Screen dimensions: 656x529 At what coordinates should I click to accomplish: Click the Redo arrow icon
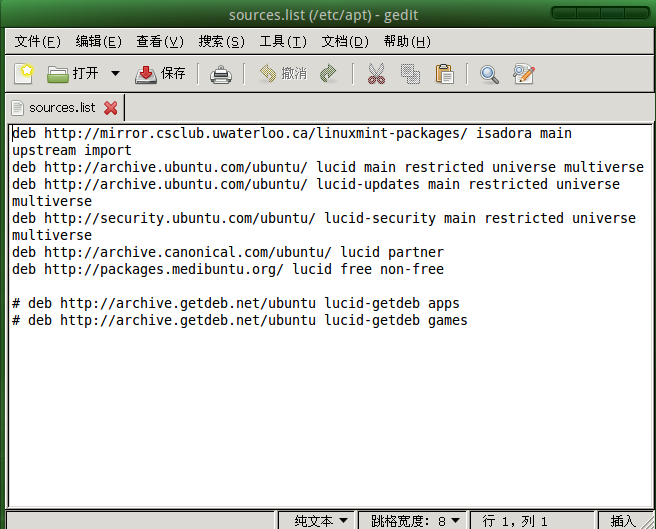[328, 74]
